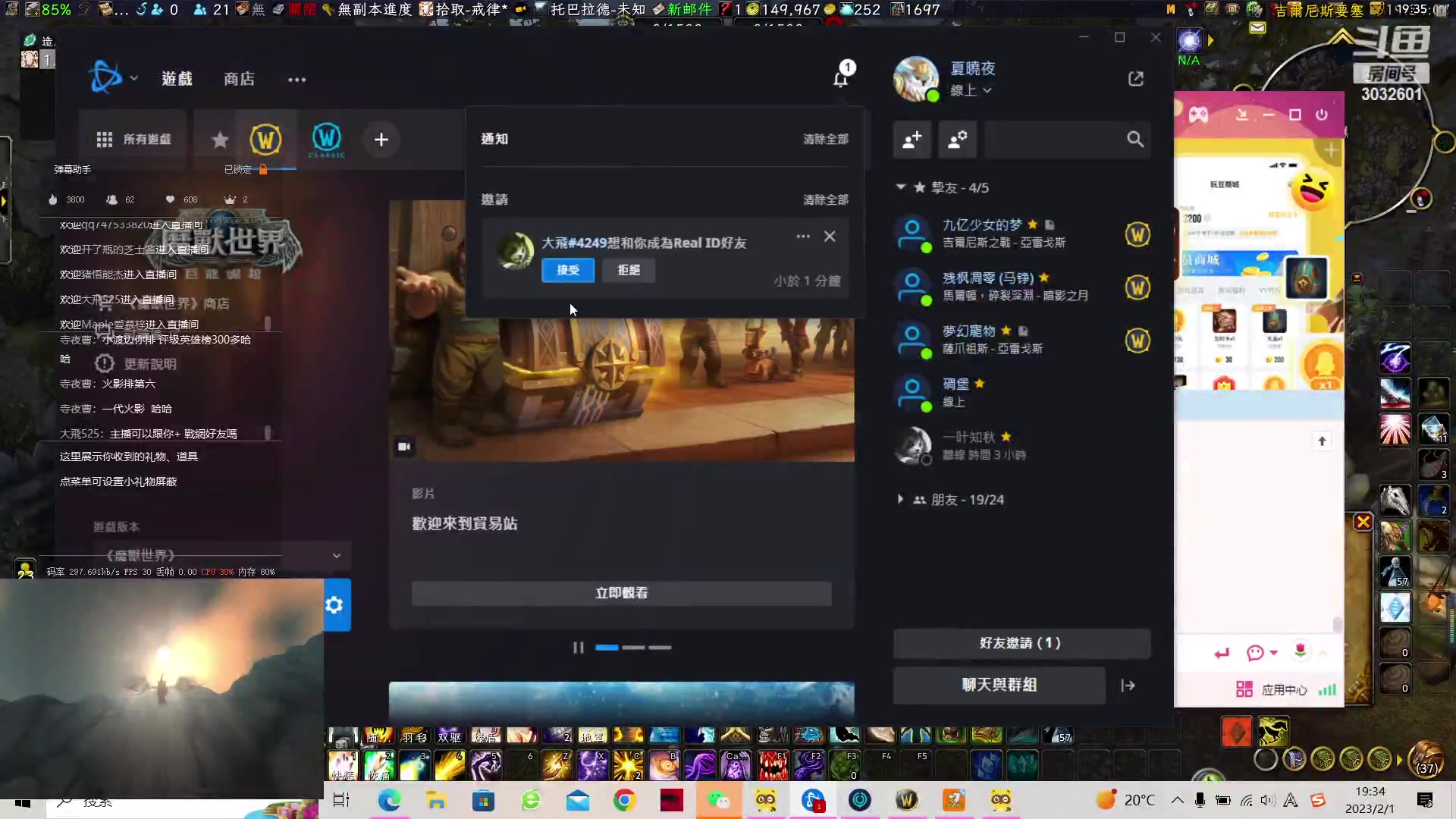Image resolution: width=1456 pixels, height=819 pixels.
Task: Open the 商店 tab
Action: pos(239,79)
